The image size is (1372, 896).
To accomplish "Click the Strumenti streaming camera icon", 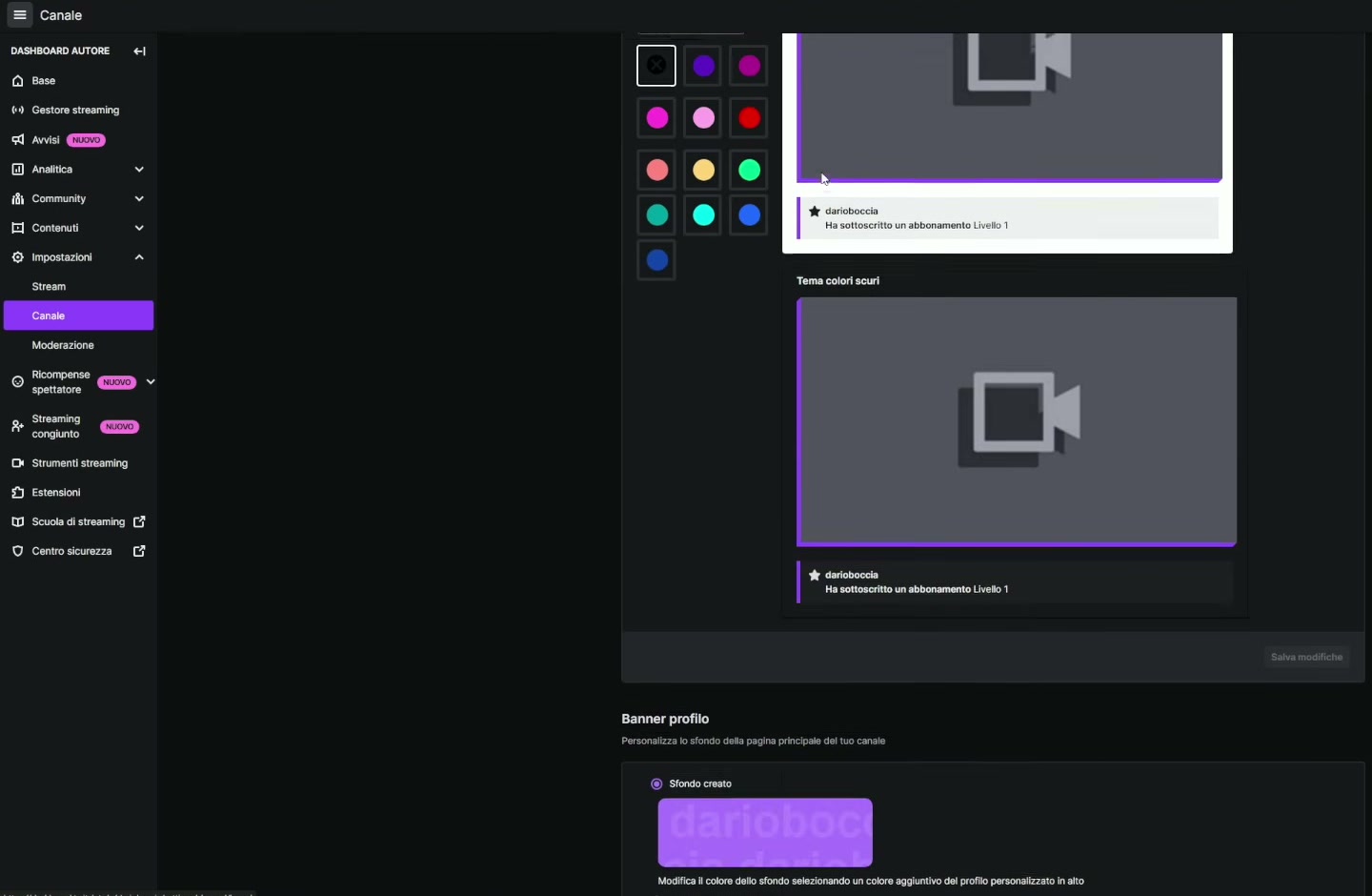I will (17, 463).
